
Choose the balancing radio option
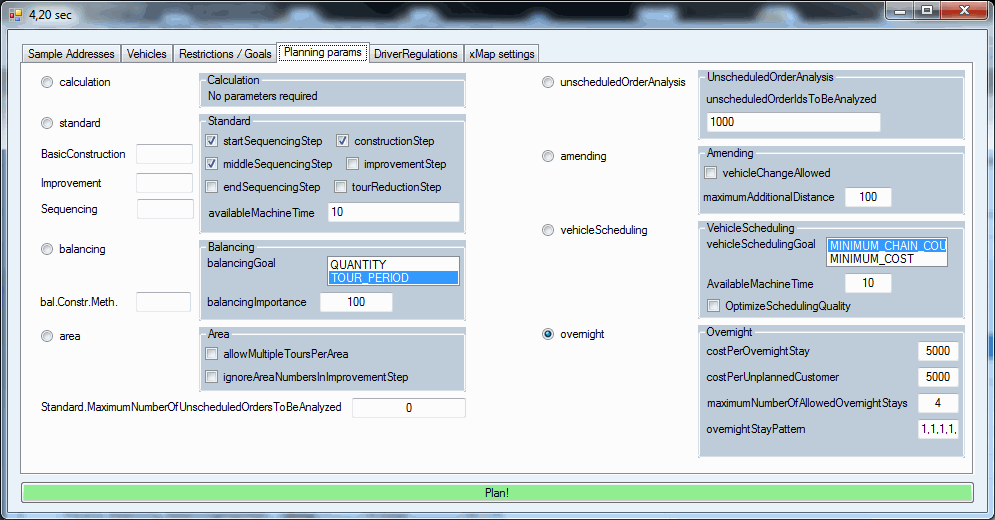pos(47,249)
